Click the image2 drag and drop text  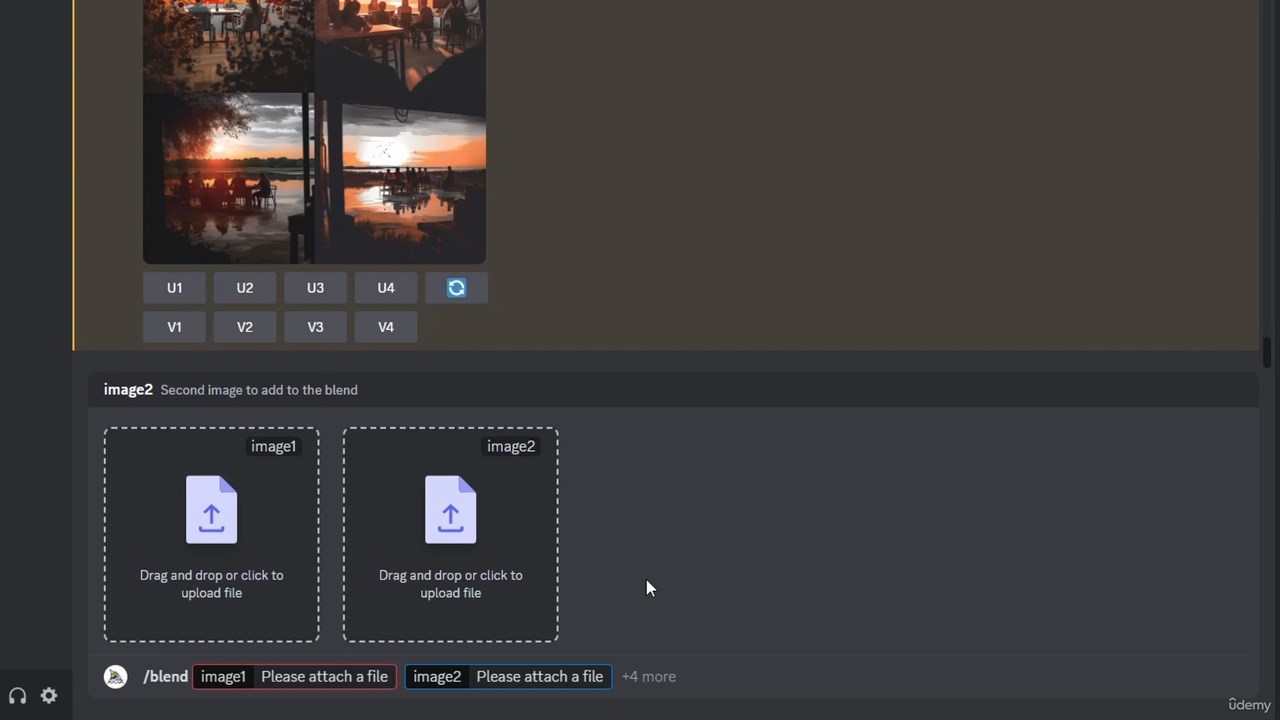coord(451,584)
